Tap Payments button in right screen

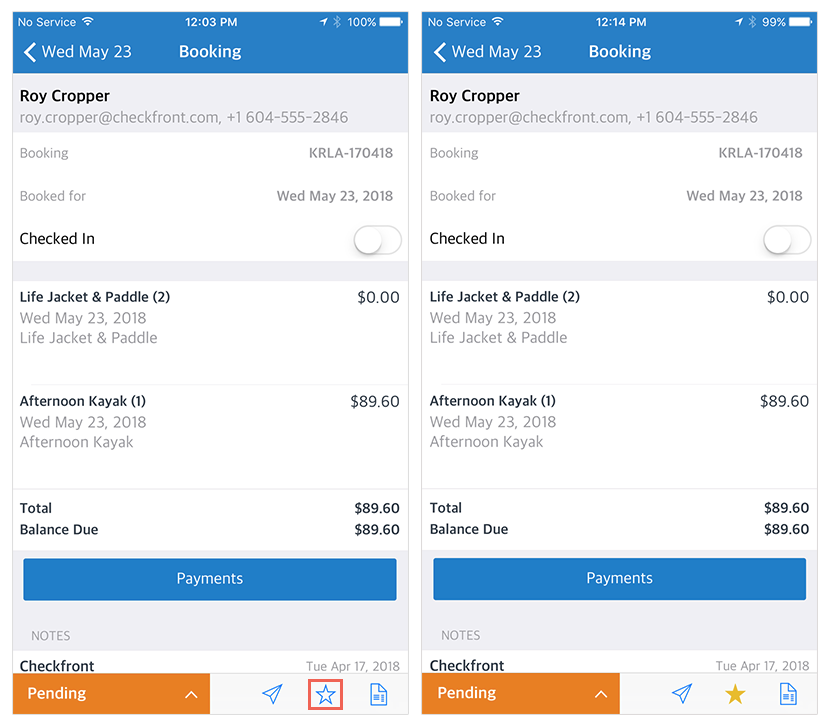click(620, 579)
